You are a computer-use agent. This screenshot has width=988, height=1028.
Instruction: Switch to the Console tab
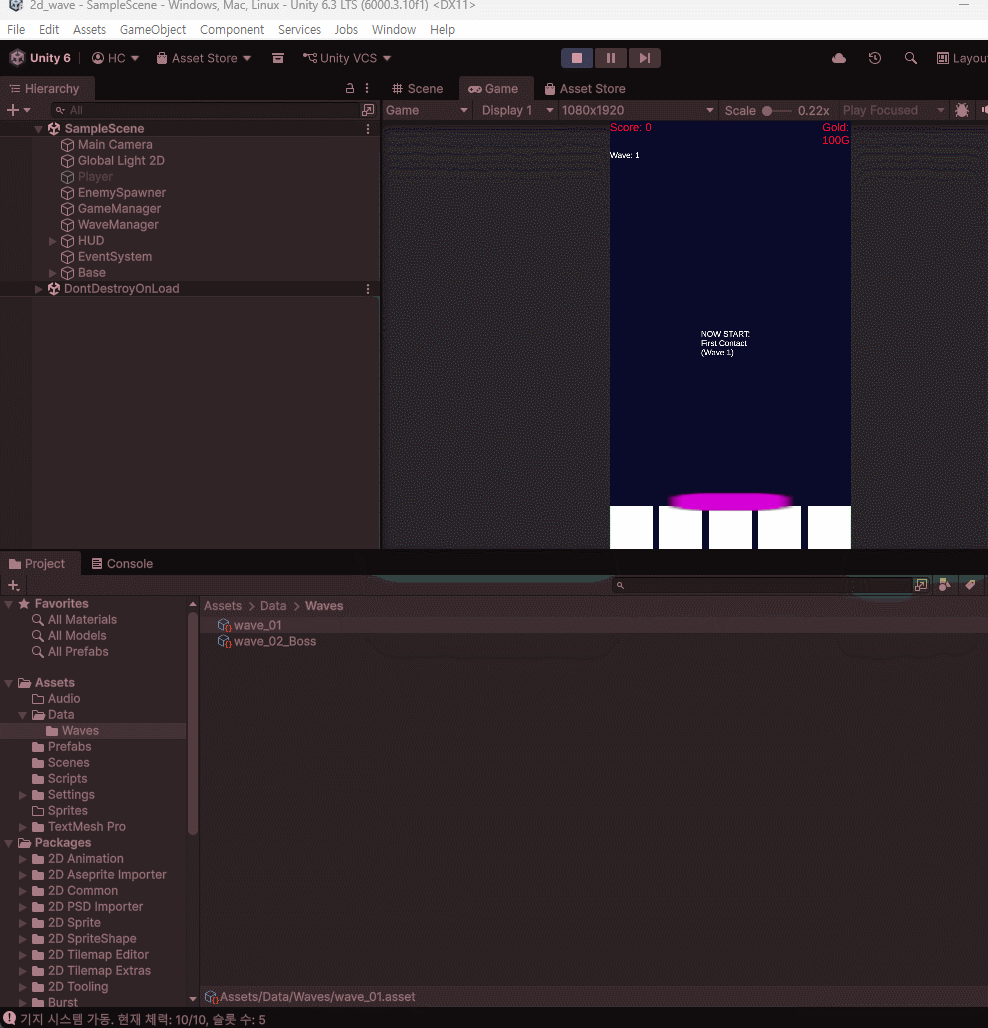click(x=123, y=564)
